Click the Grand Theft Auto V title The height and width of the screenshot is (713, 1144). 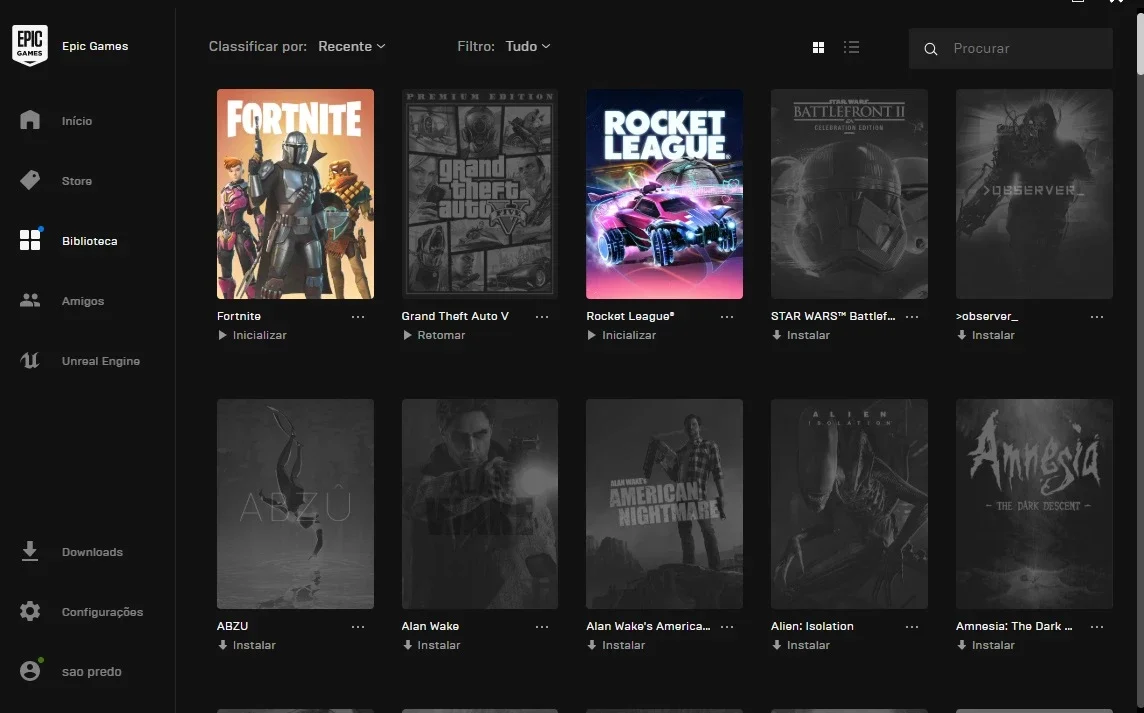[x=455, y=316]
